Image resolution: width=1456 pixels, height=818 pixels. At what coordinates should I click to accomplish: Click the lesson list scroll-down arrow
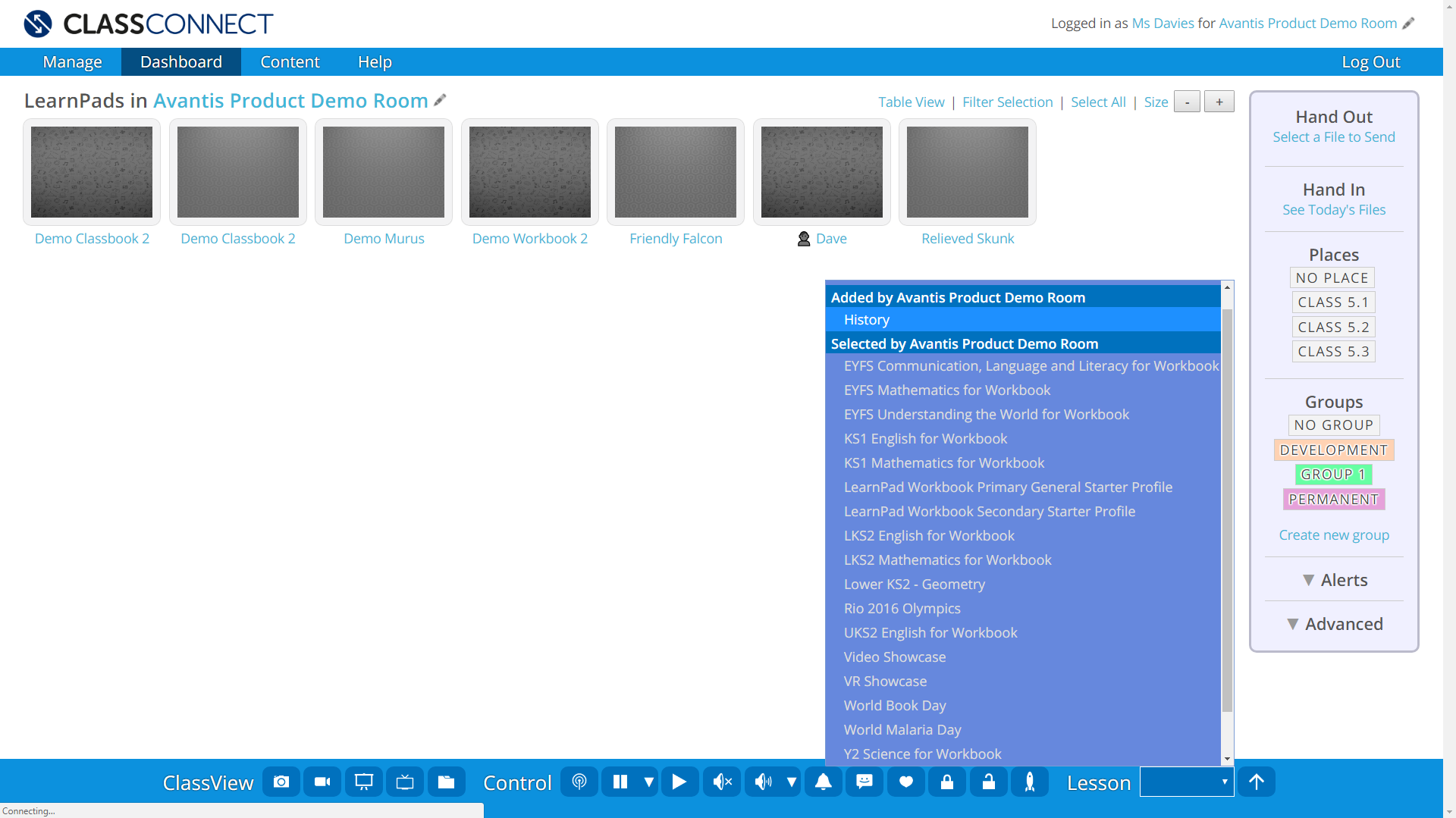click(x=1227, y=759)
